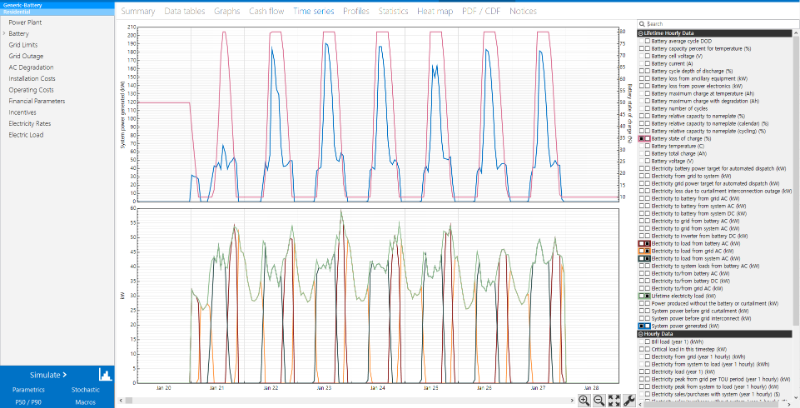Open the Parametrics link
The width and height of the screenshot is (800, 408).
coord(28,389)
